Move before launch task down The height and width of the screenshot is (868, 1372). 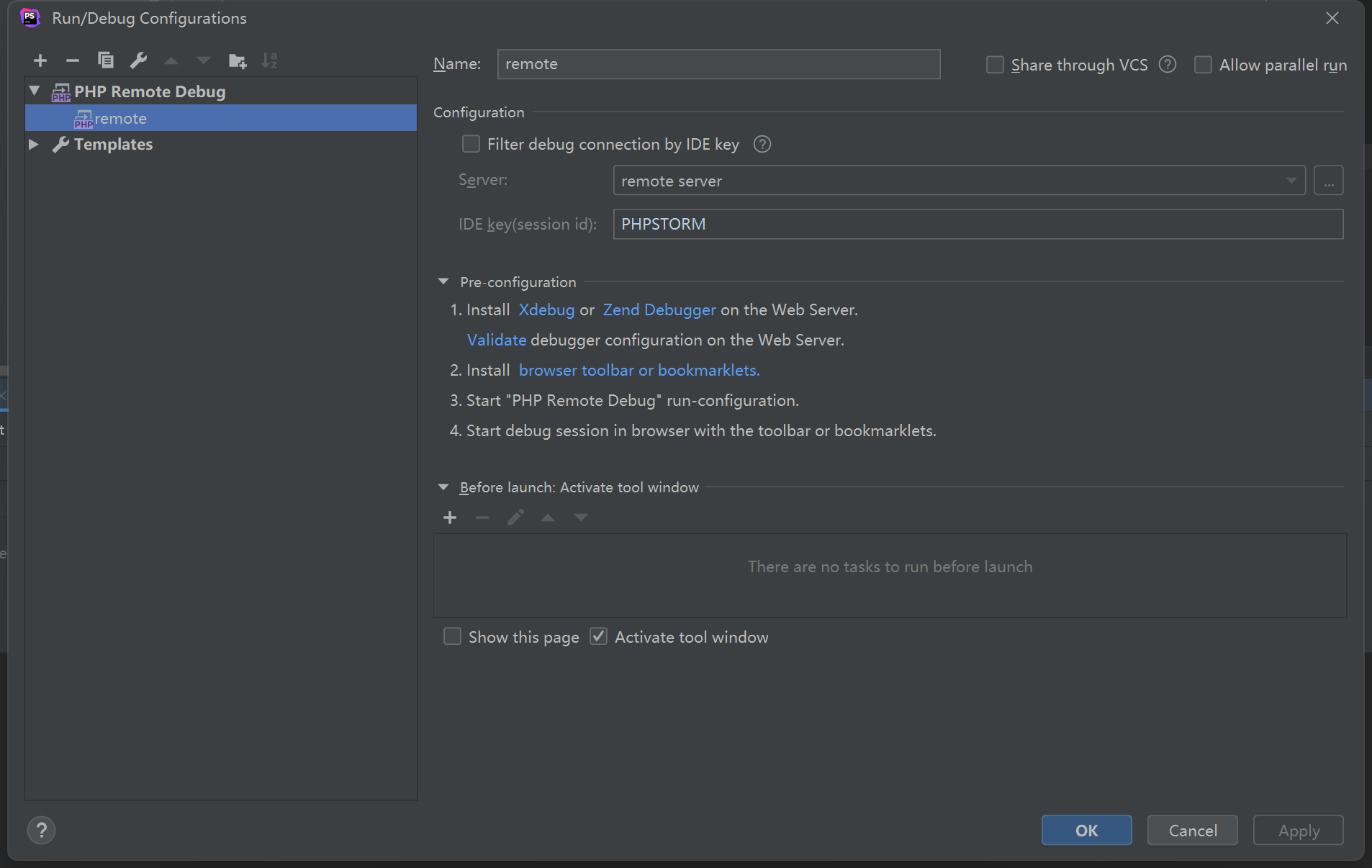(581, 517)
